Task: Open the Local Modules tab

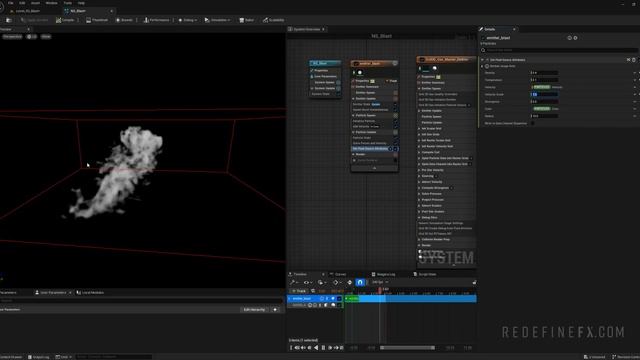Action: click(x=90, y=293)
